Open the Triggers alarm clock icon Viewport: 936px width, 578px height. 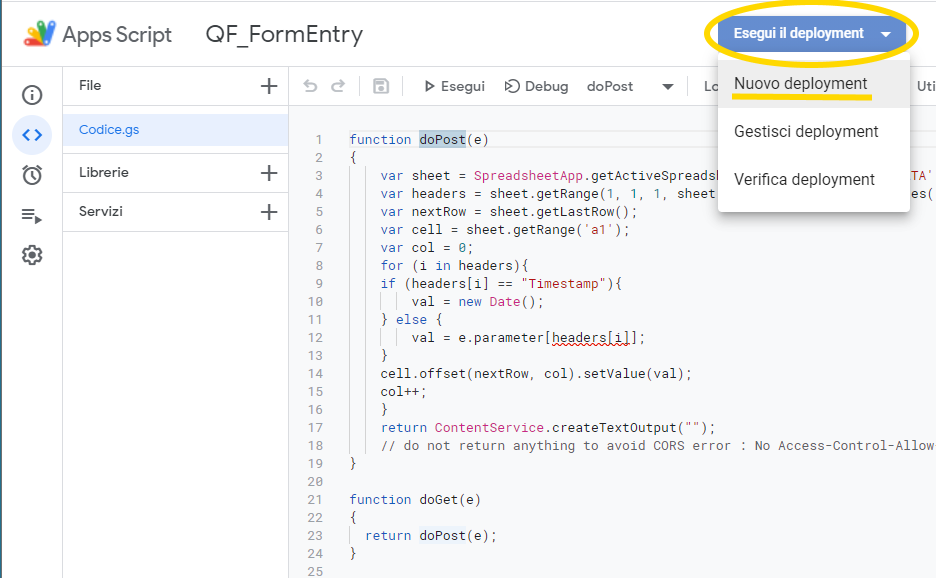[x=32, y=175]
